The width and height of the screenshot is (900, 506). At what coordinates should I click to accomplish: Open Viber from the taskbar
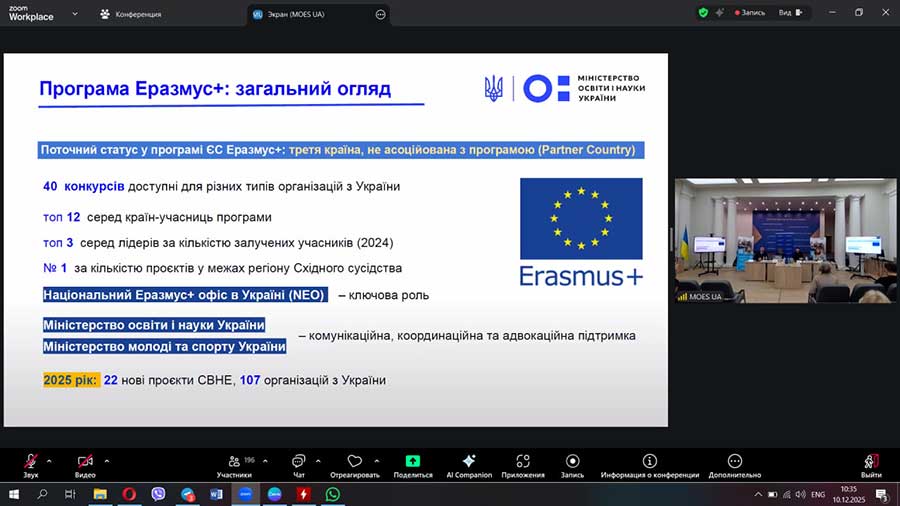pyautogui.click(x=158, y=494)
